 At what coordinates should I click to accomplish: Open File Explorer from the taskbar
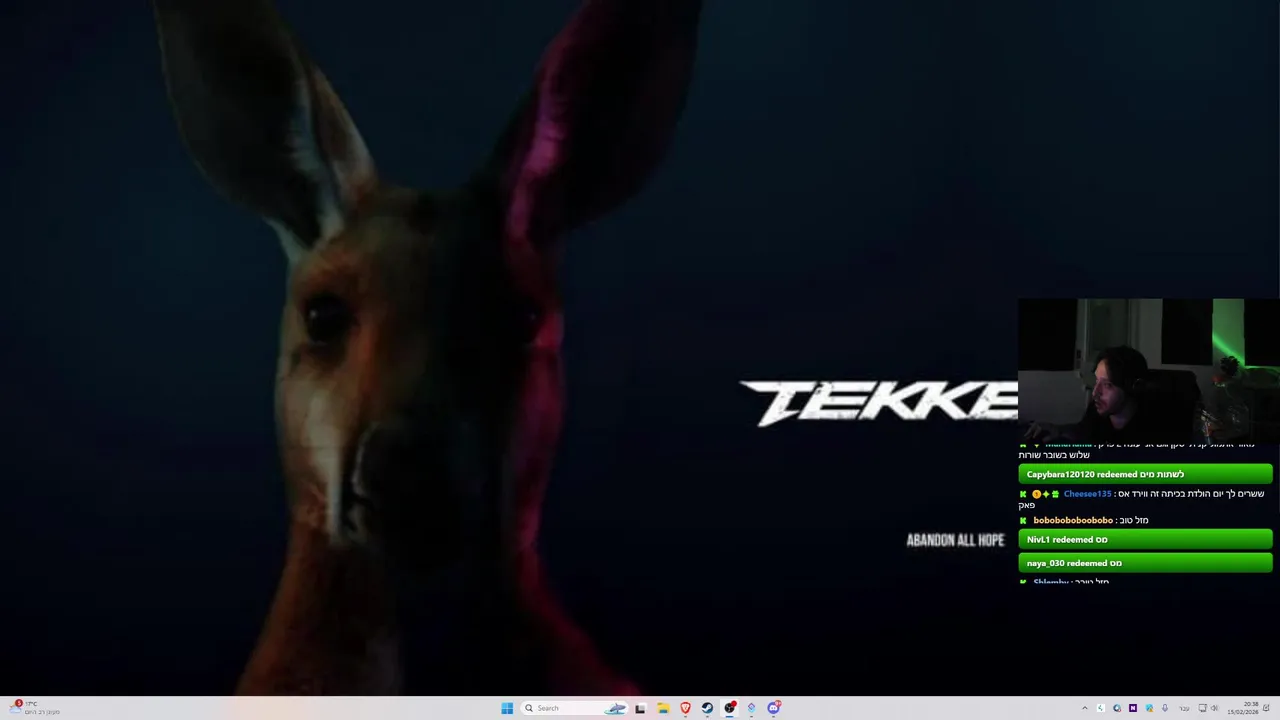[662, 708]
